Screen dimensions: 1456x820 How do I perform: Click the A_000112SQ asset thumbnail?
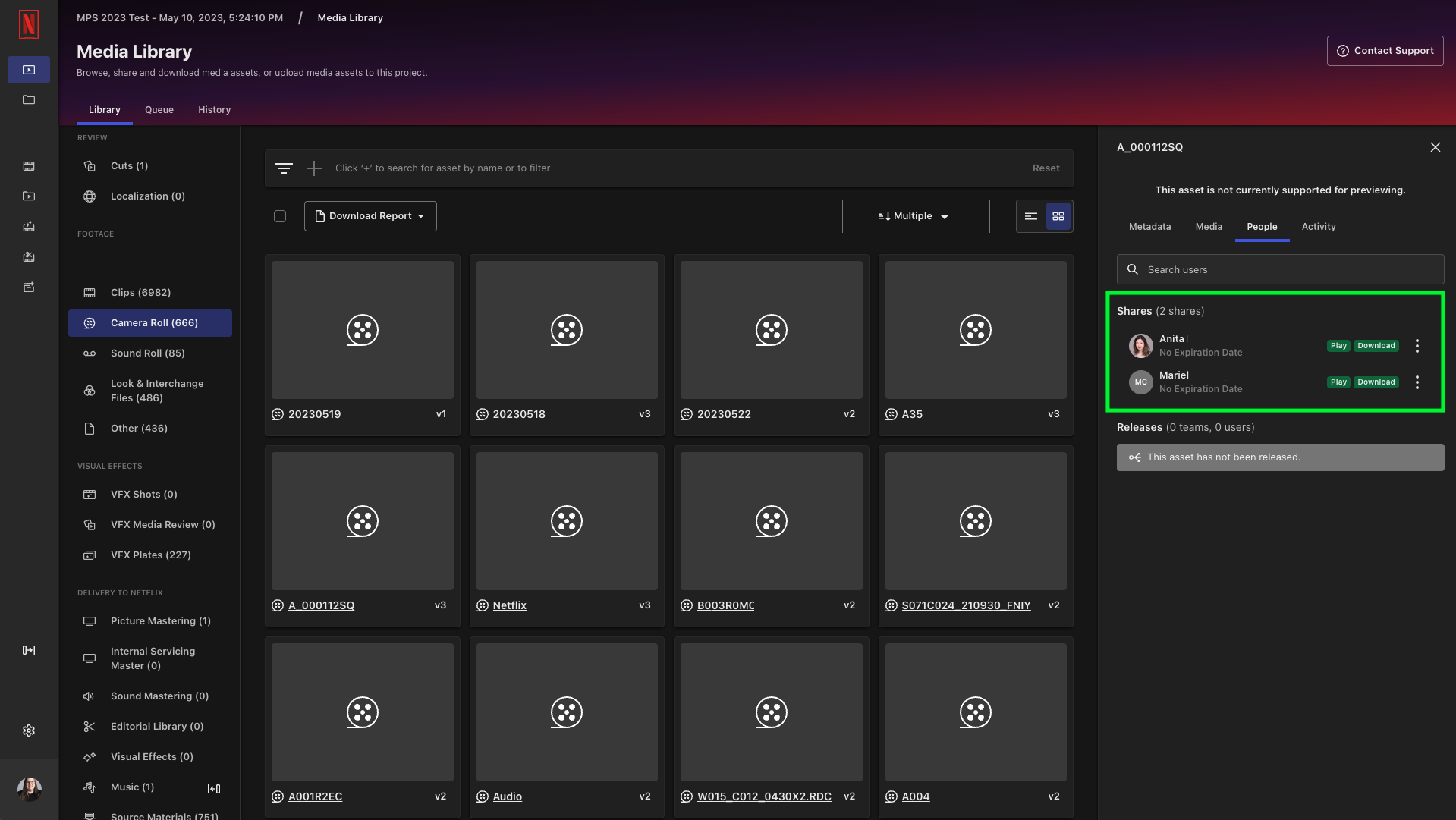pos(363,521)
